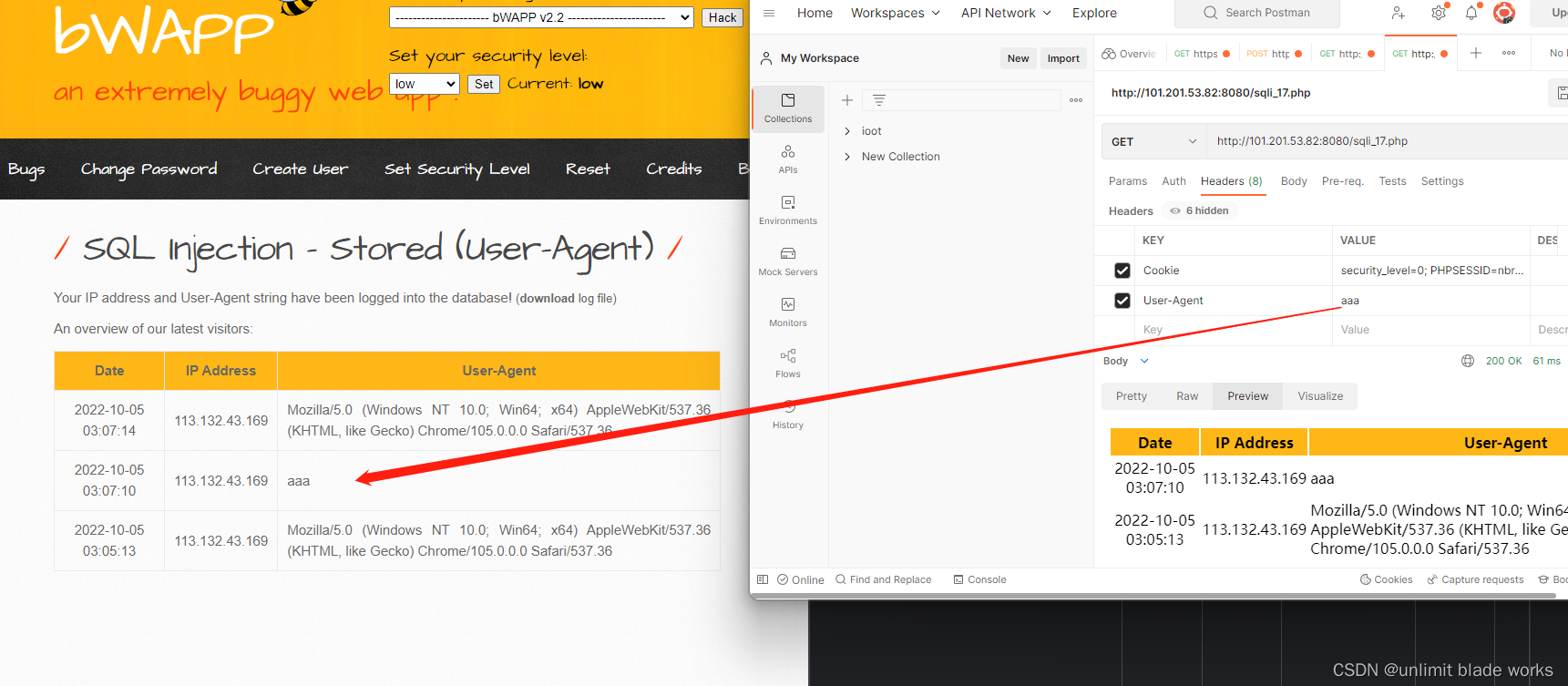Show the 6 hidden headers
This screenshot has width=1568, height=686.
click(1199, 210)
